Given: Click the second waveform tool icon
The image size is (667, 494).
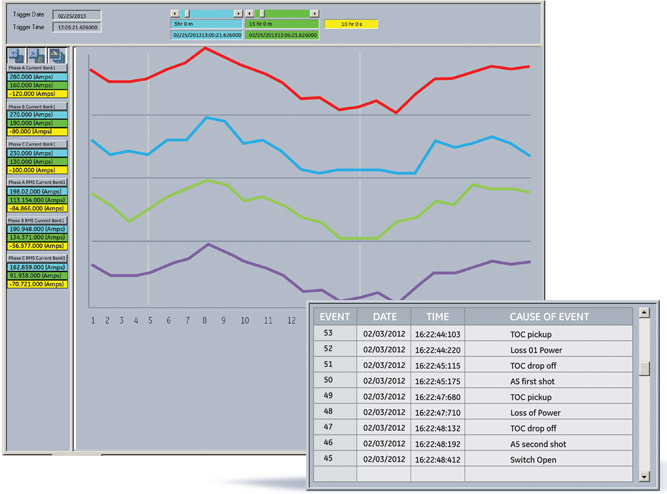Looking at the screenshot, I should pyautogui.click(x=36, y=56).
